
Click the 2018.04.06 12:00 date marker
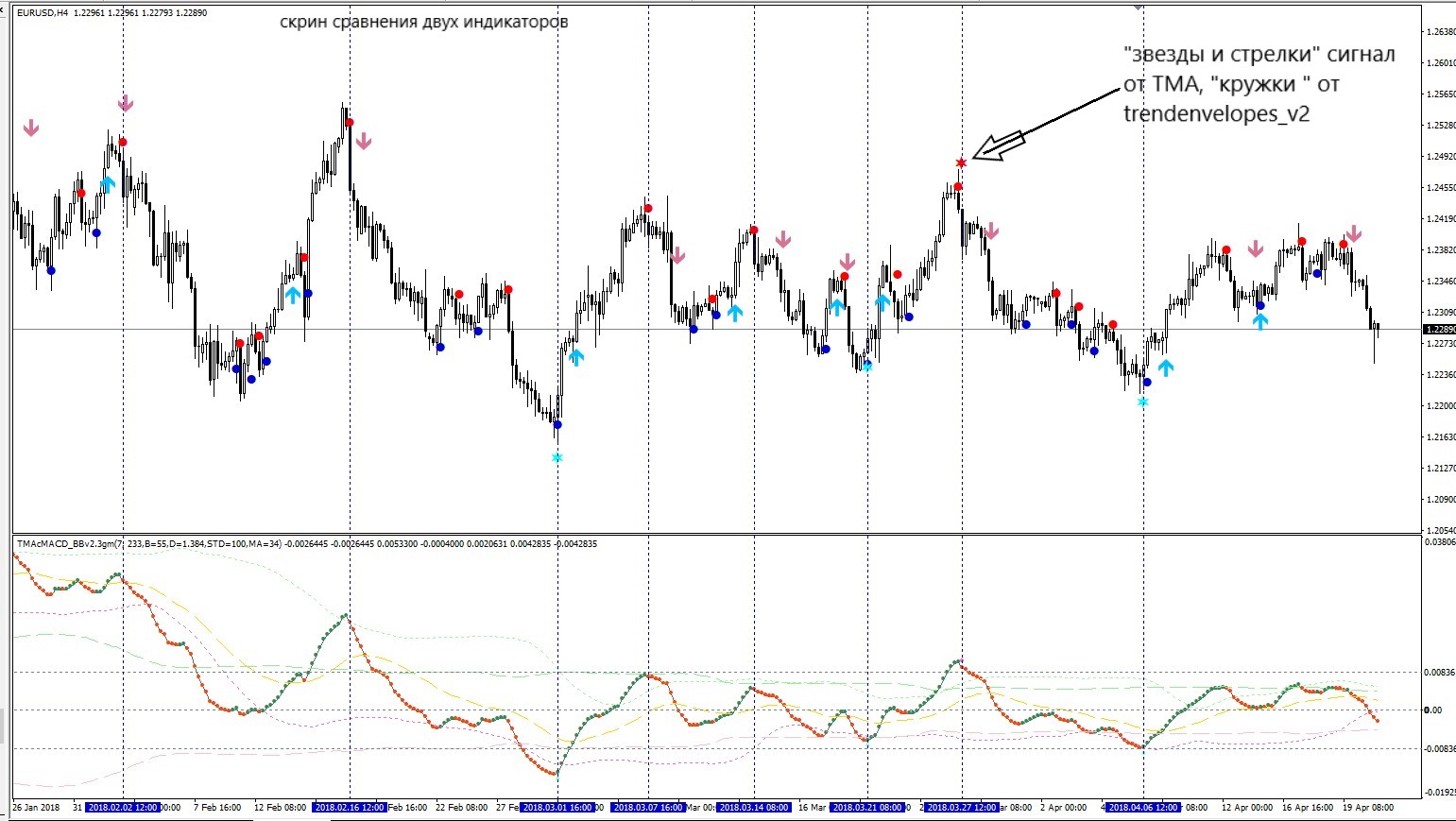[1143, 808]
